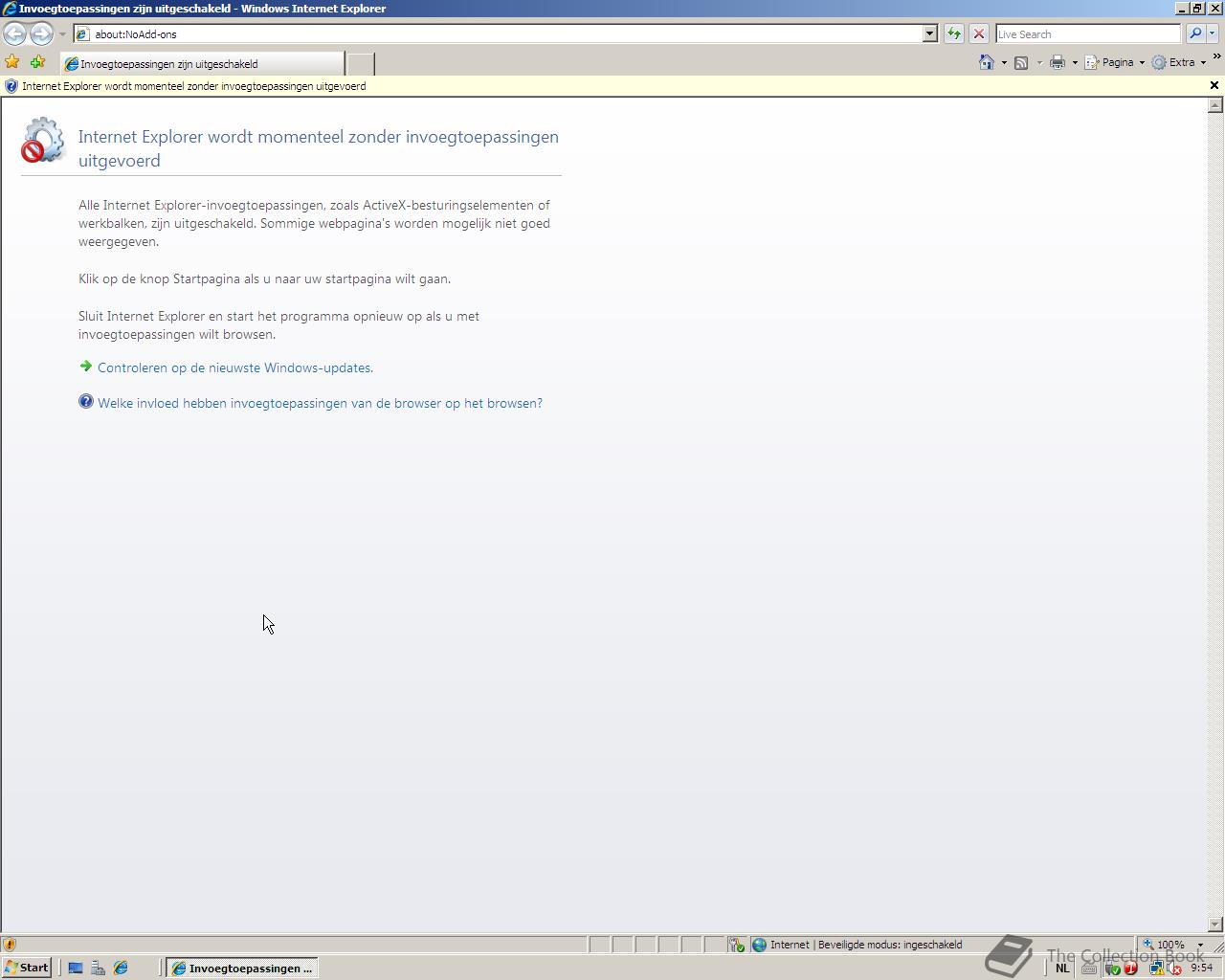
Task: Click the keyboard tray icon
Action: tap(1089, 968)
